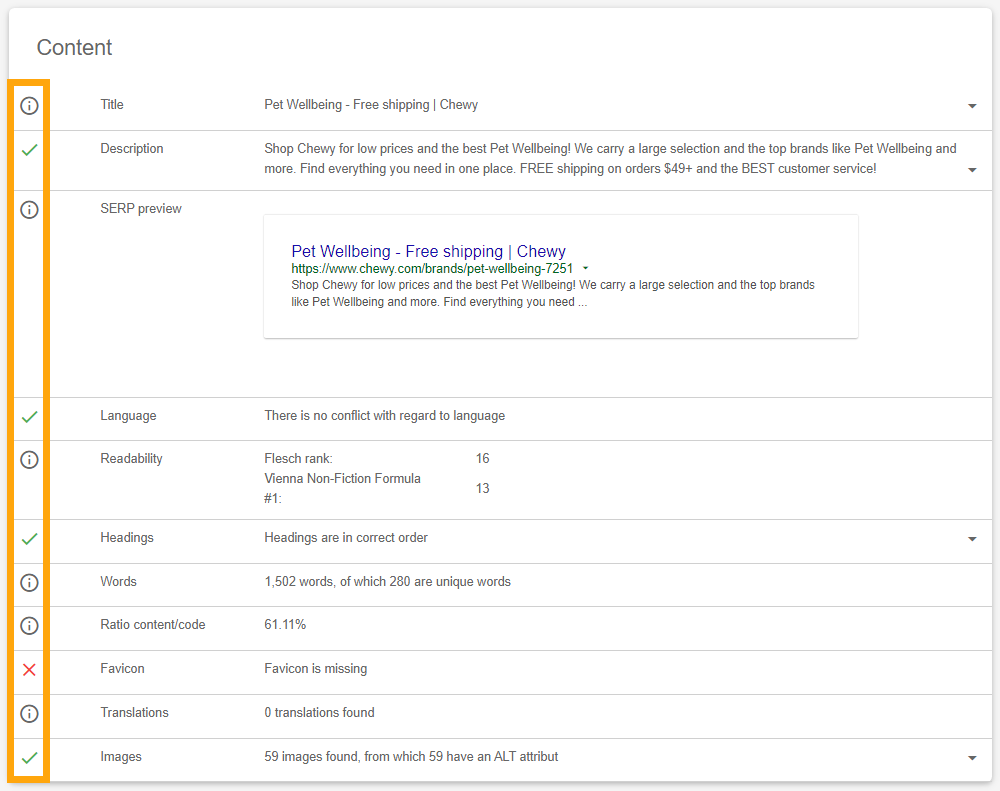Click the '59 images found' text
1000x791 pixels.
pos(411,757)
